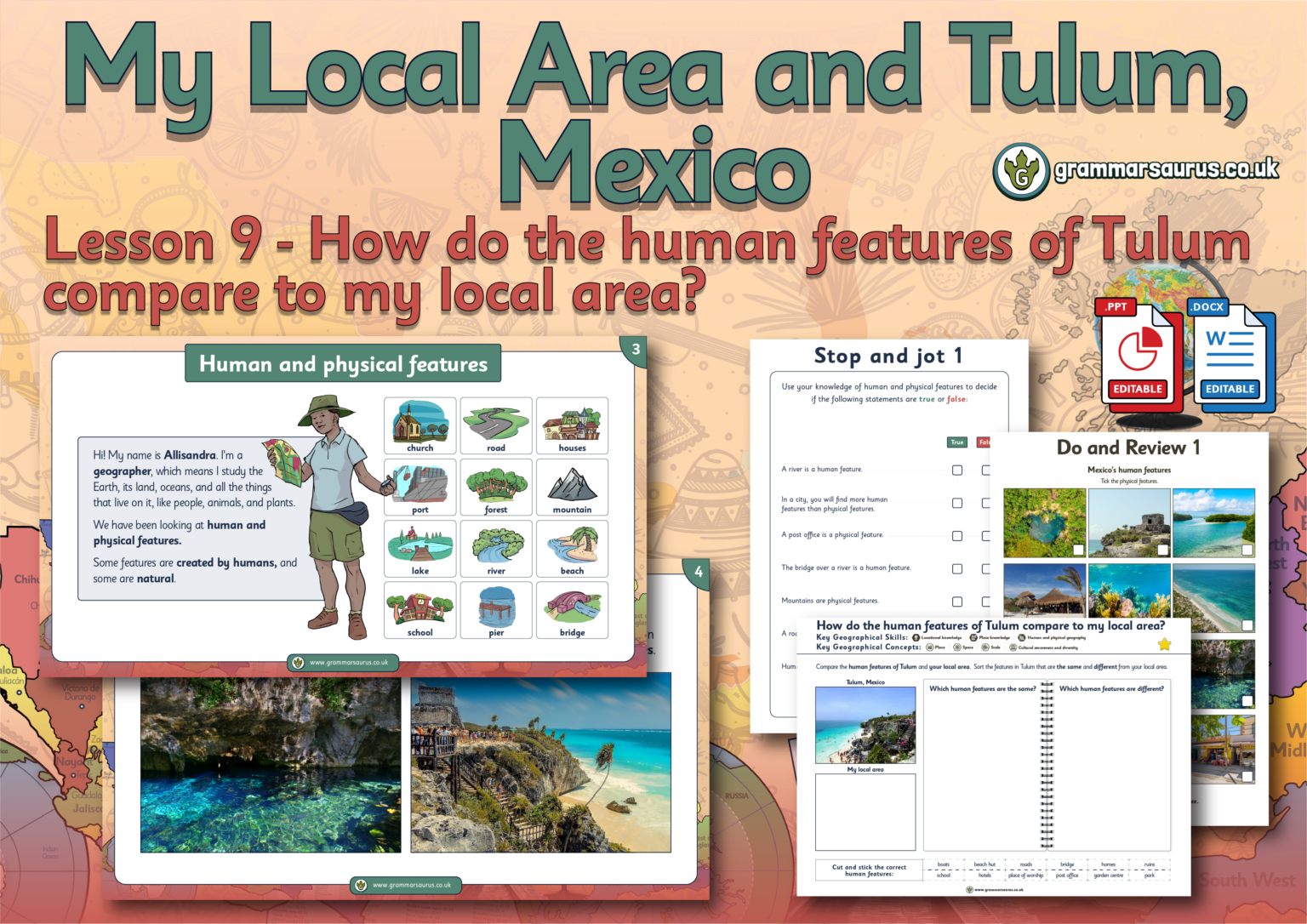Select the Tulum, Mexico beach thumbnail
This screenshot has height=924, width=1307.
pyautogui.click(x=865, y=724)
